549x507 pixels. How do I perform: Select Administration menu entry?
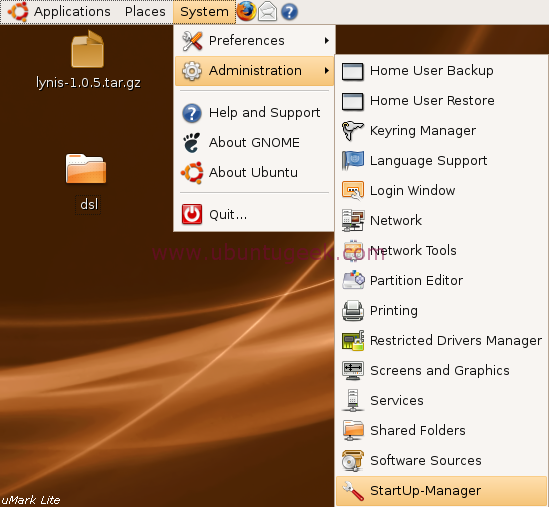pyautogui.click(x=255, y=71)
